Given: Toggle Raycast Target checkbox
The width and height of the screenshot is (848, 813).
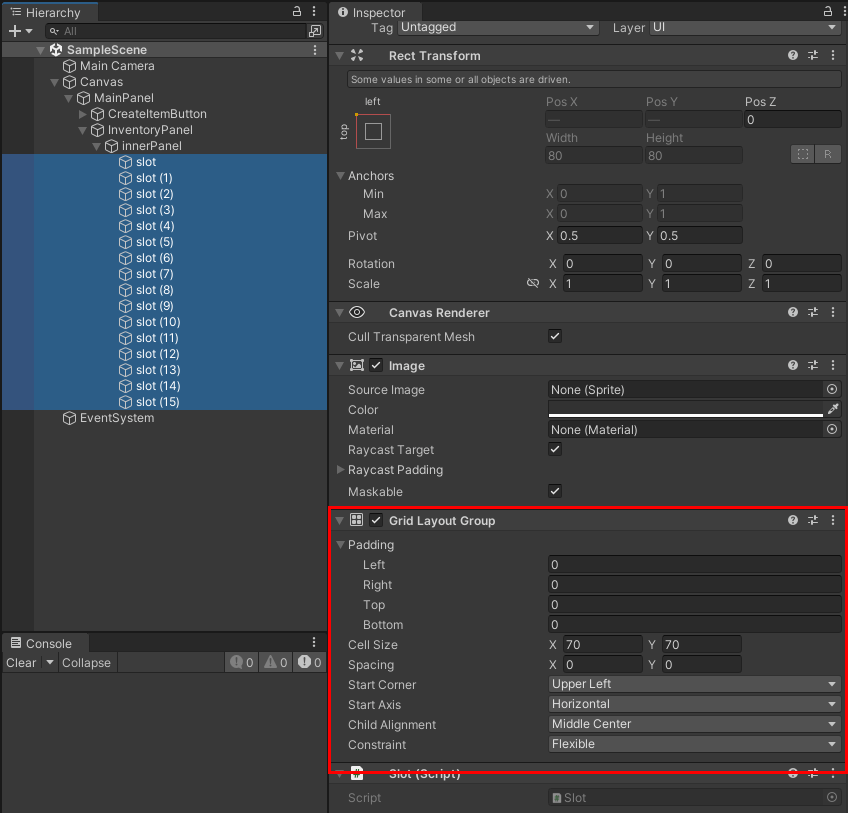Looking at the screenshot, I should coord(555,449).
